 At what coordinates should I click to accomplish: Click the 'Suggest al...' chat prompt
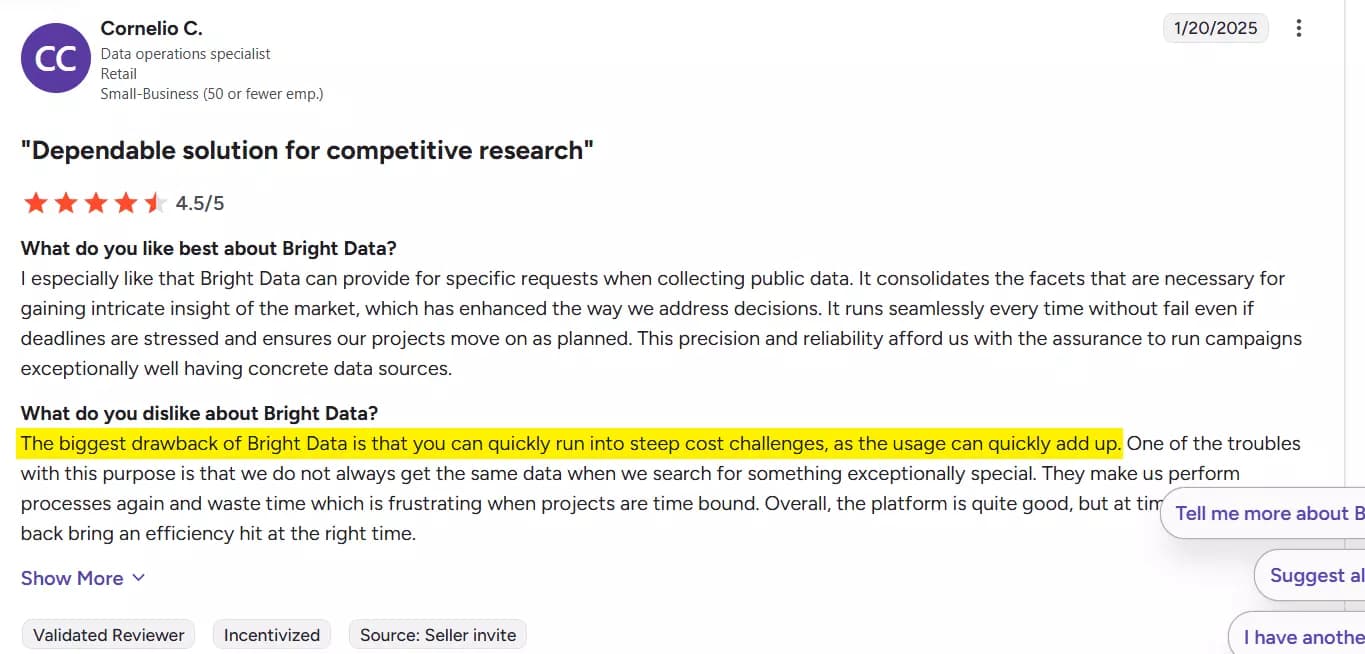pos(1317,575)
